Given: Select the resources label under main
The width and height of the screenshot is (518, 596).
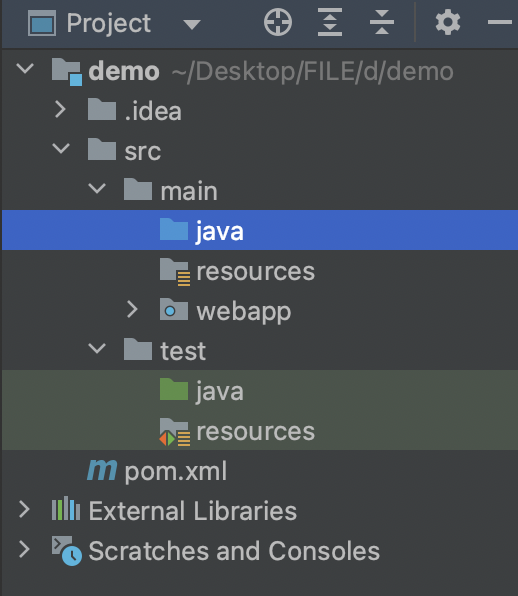Looking at the screenshot, I should (256, 271).
